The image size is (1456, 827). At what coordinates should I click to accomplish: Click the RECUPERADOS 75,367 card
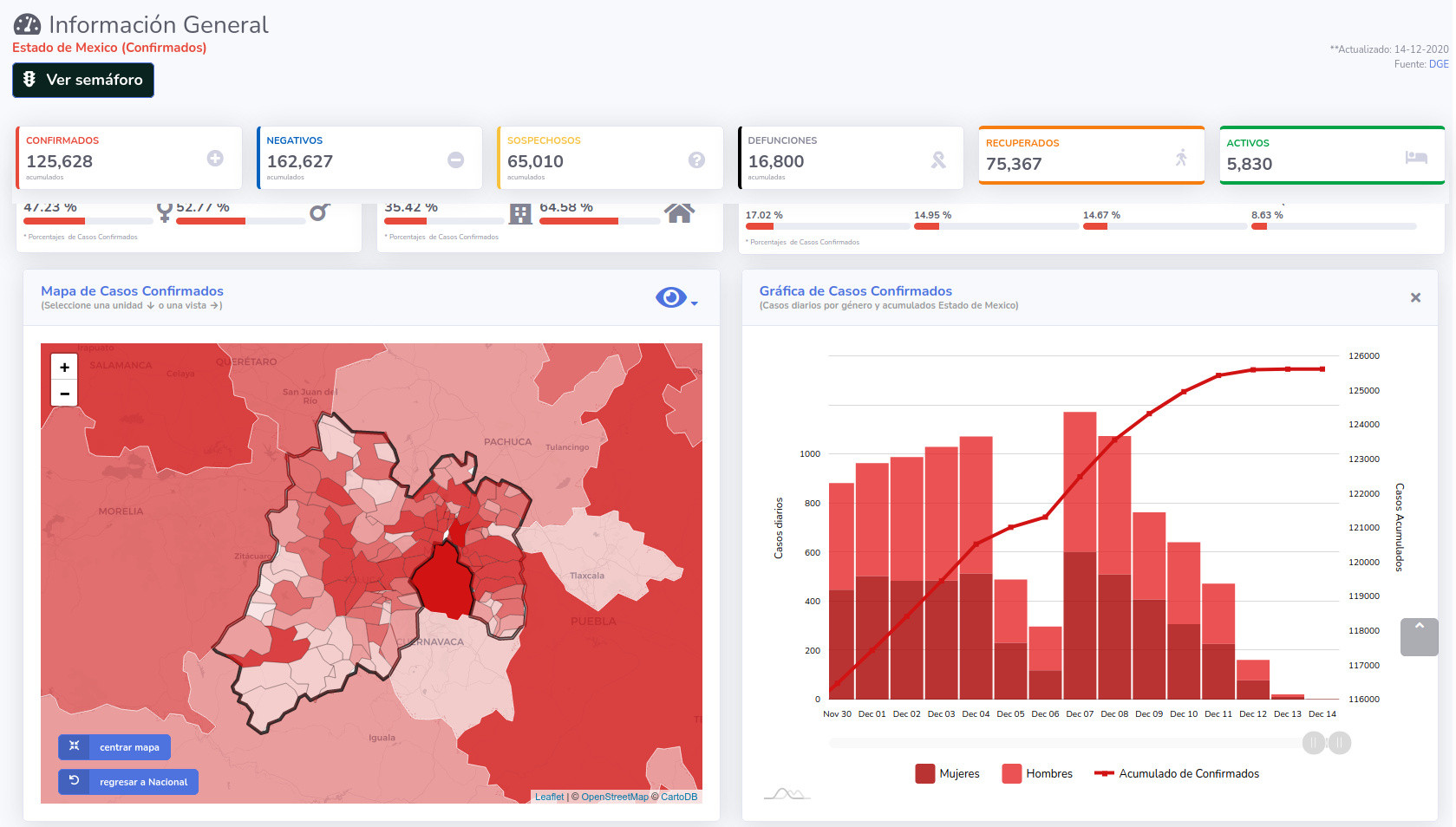point(1092,155)
